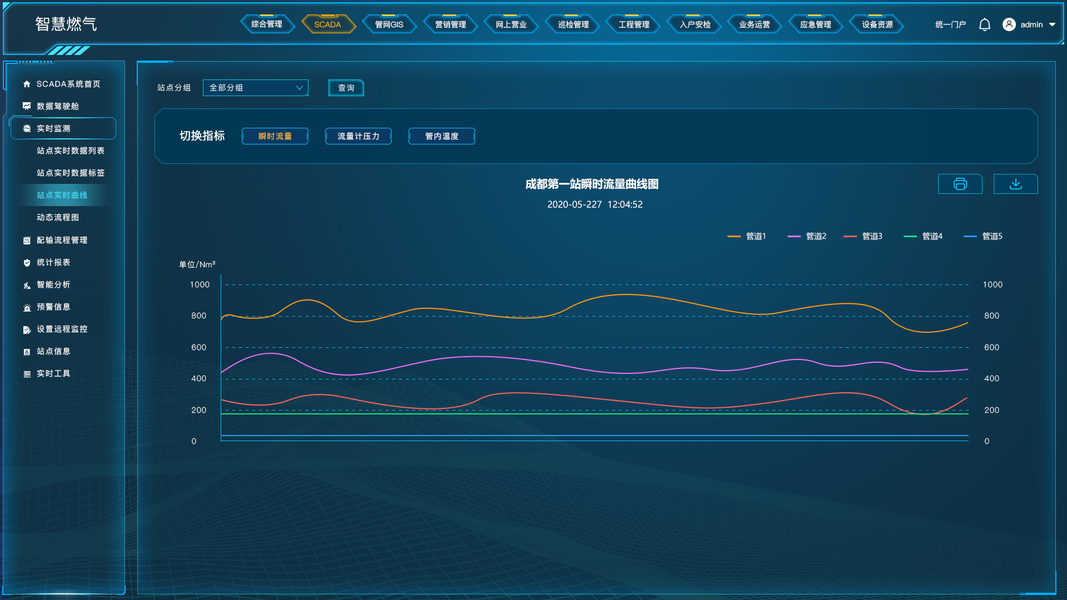Open 站点实时数据标签 submenu item
1067x600 pixels.
coord(71,173)
